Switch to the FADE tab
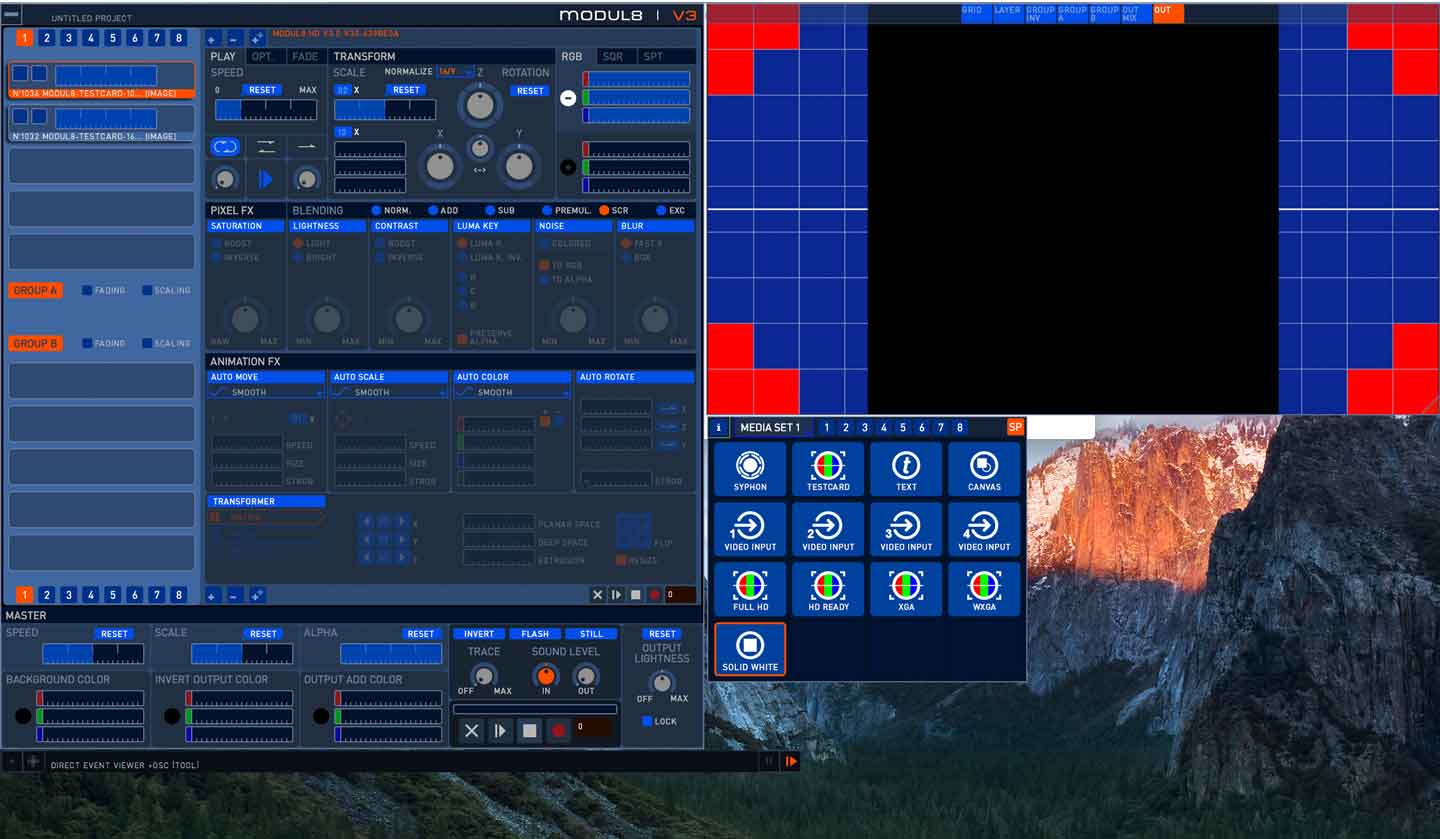The height and width of the screenshot is (839, 1440). [x=305, y=57]
